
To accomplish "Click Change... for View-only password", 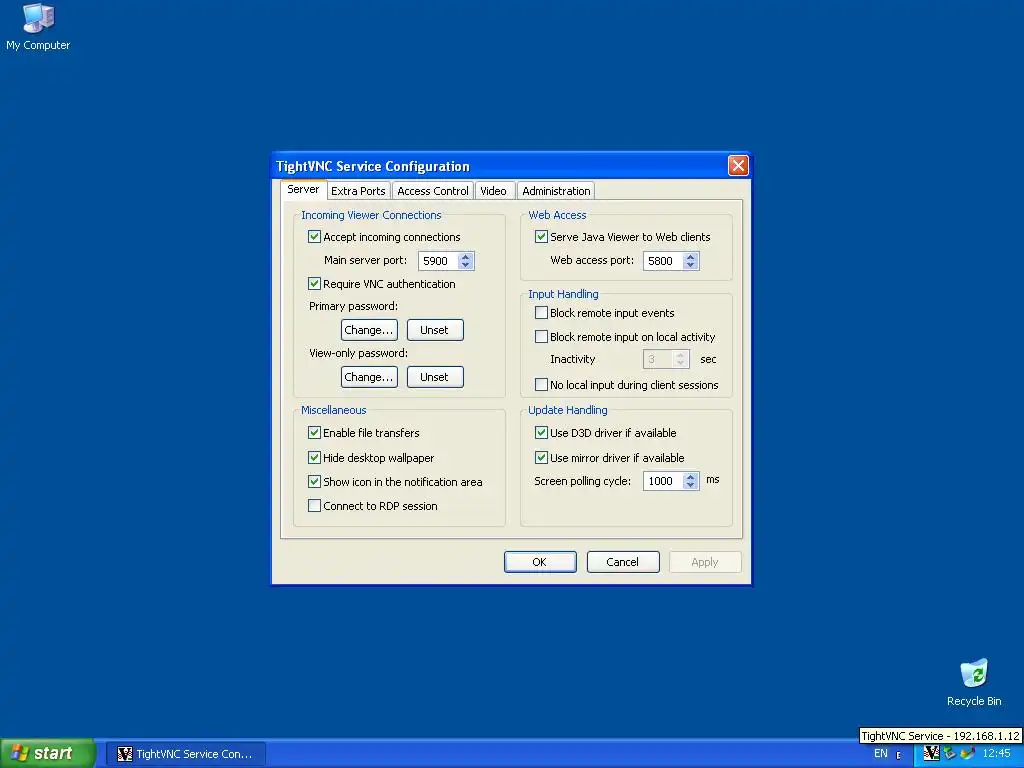I will coord(369,377).
